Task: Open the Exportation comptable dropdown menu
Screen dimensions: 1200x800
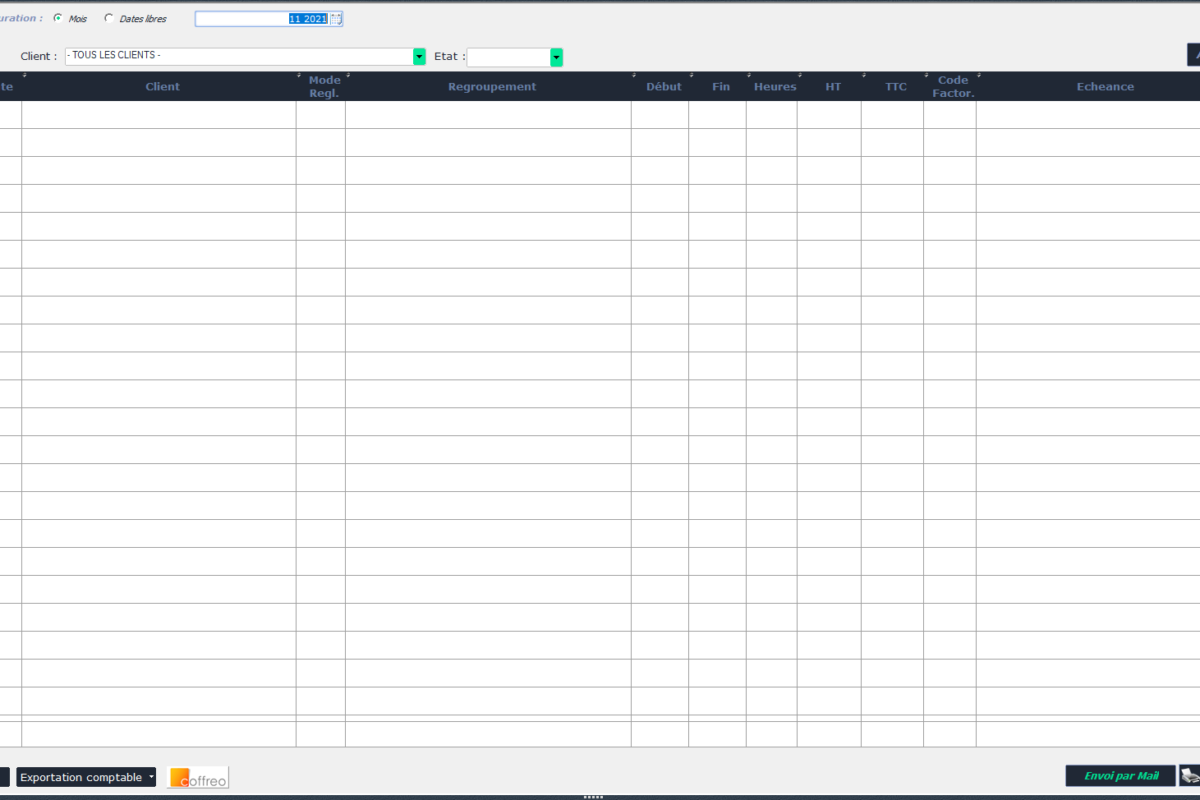Action: pos(86,777)
